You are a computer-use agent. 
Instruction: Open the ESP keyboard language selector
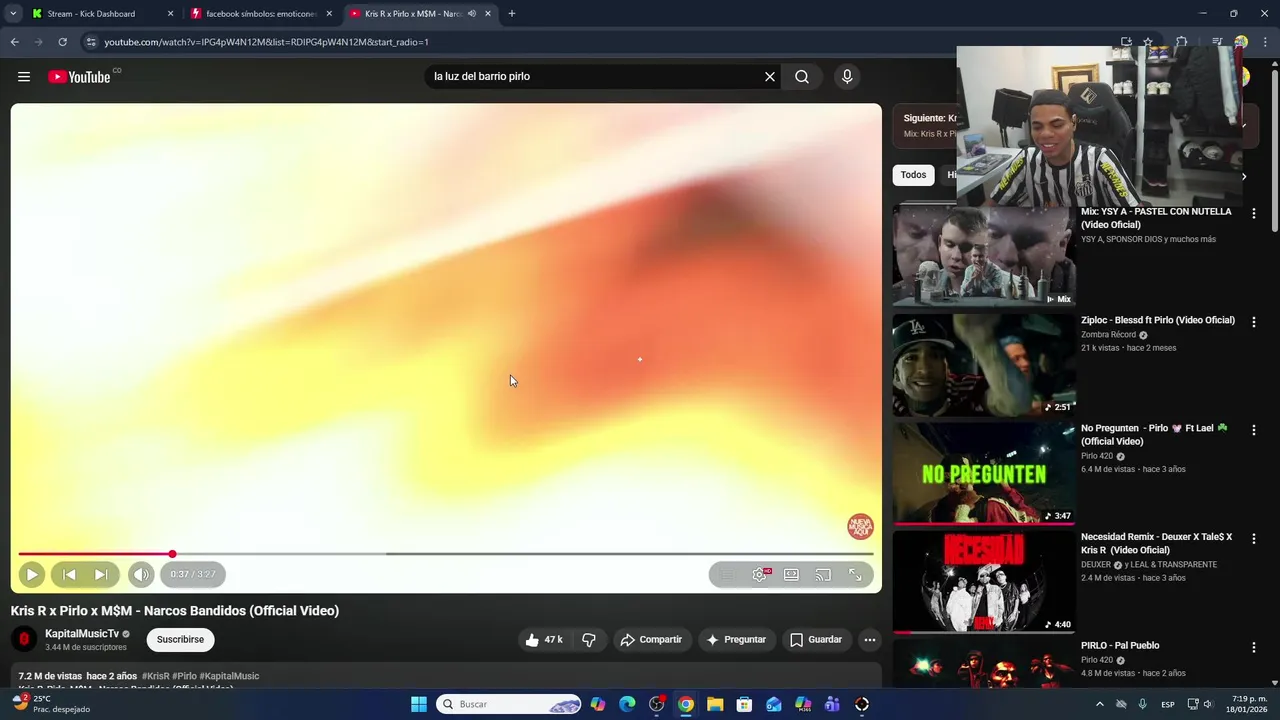tap(1168, 704)
